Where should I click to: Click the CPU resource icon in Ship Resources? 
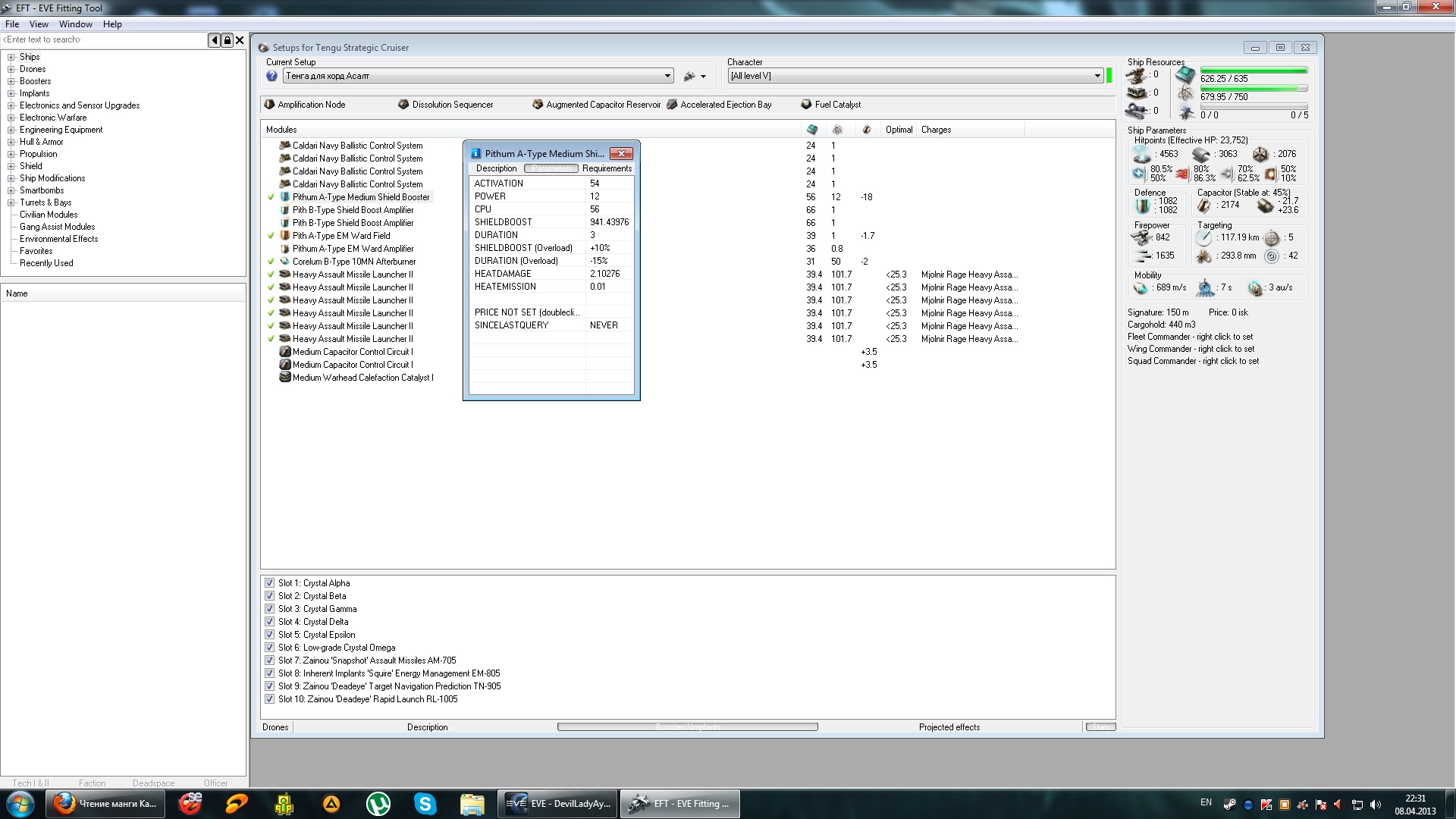click(x=1185, y=75)
